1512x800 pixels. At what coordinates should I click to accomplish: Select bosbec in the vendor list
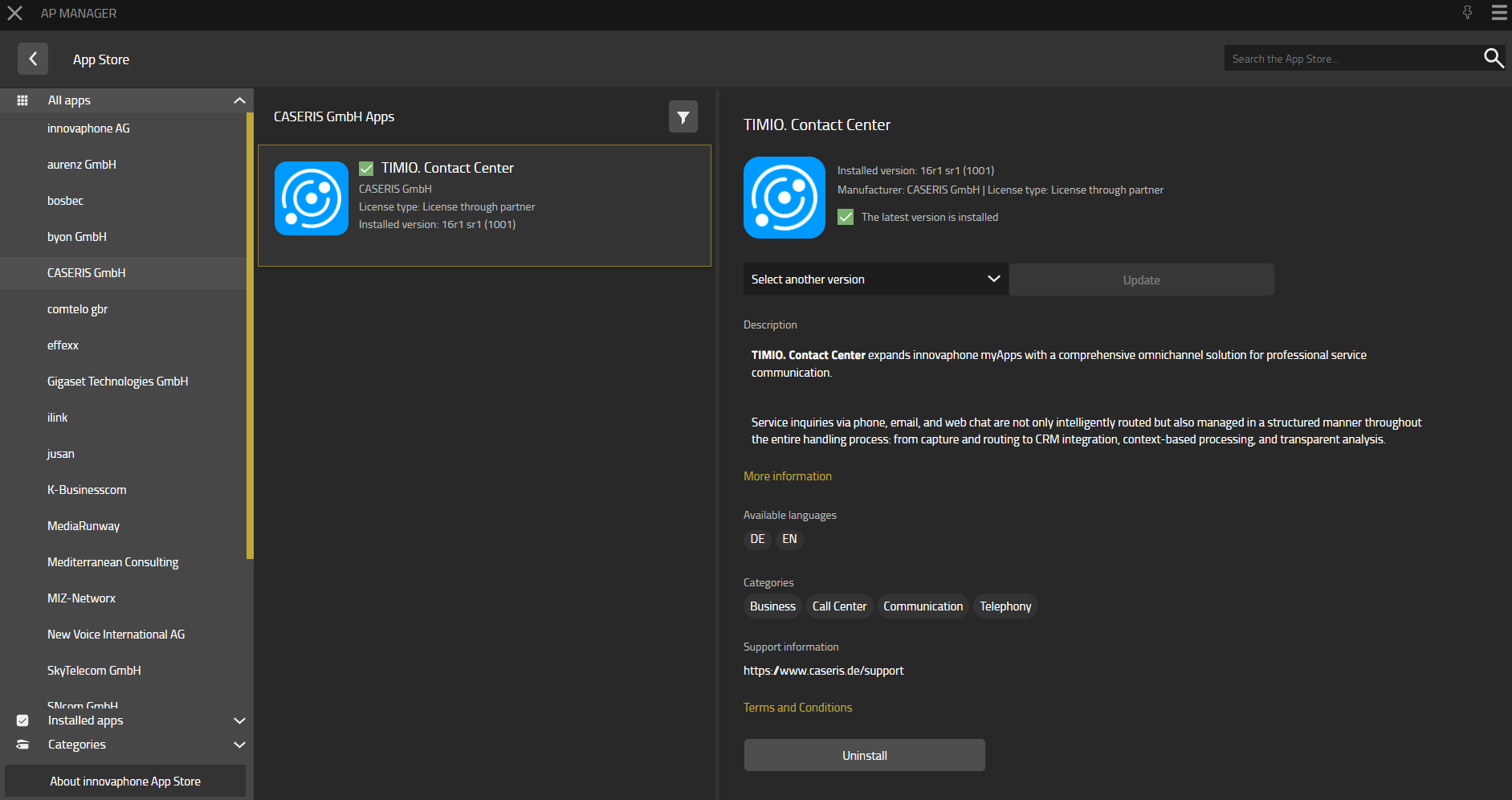point(124,201)
